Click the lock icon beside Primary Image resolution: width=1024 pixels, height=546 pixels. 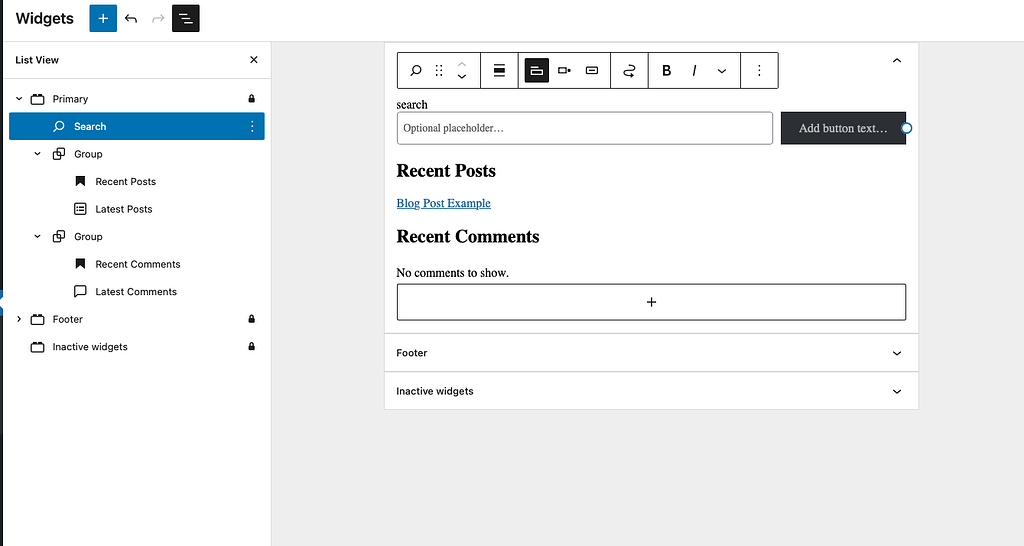pos(251,99)
